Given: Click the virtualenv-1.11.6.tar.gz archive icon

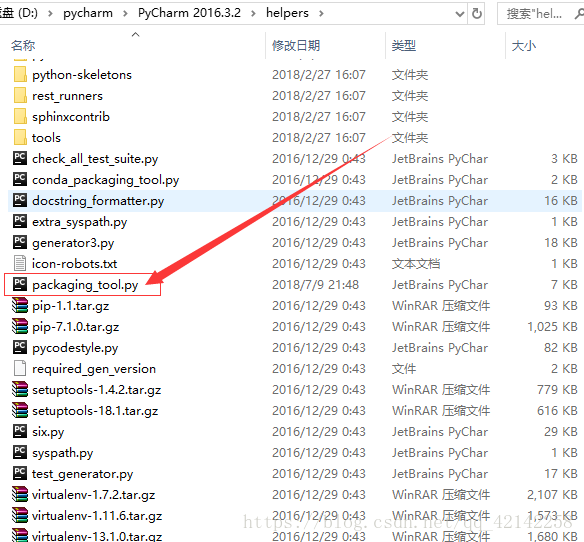Looking at the screenshot, I should pyautogui.click(x=20, y=515).
